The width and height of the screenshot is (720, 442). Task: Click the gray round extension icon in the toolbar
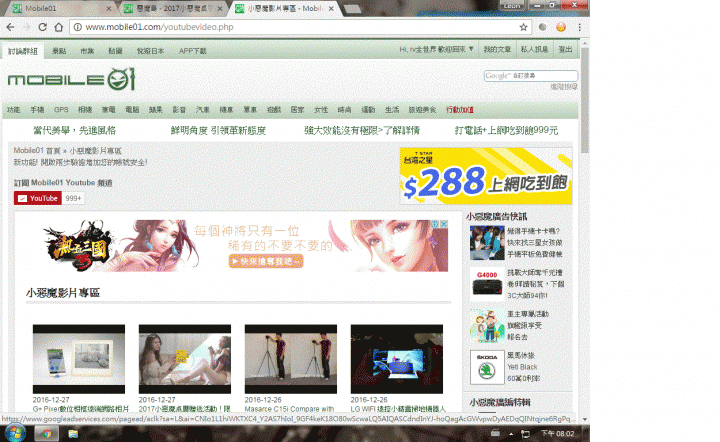pyautogui.click(x=542, y=27)
